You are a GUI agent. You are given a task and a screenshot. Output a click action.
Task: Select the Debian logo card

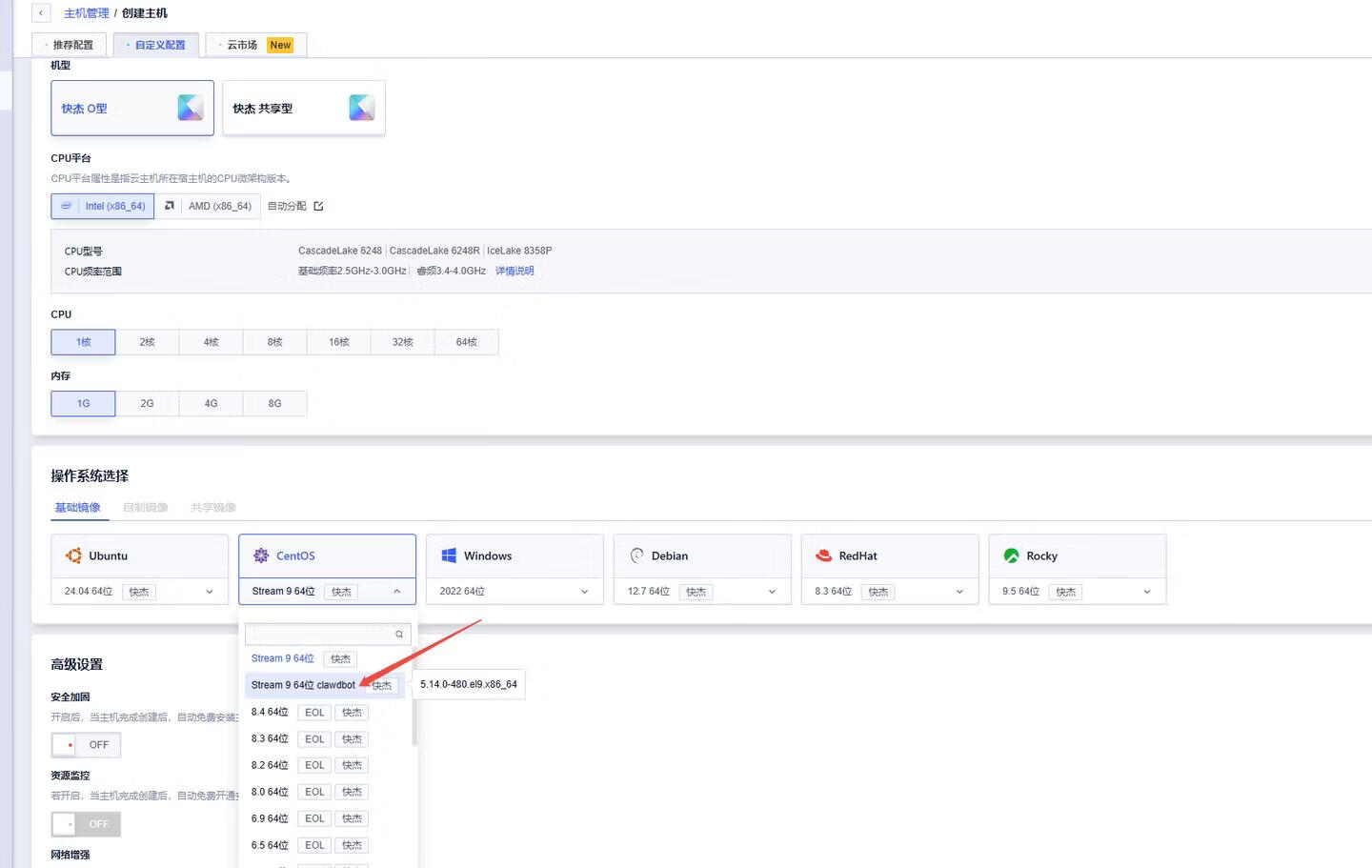tap(636, 555)
